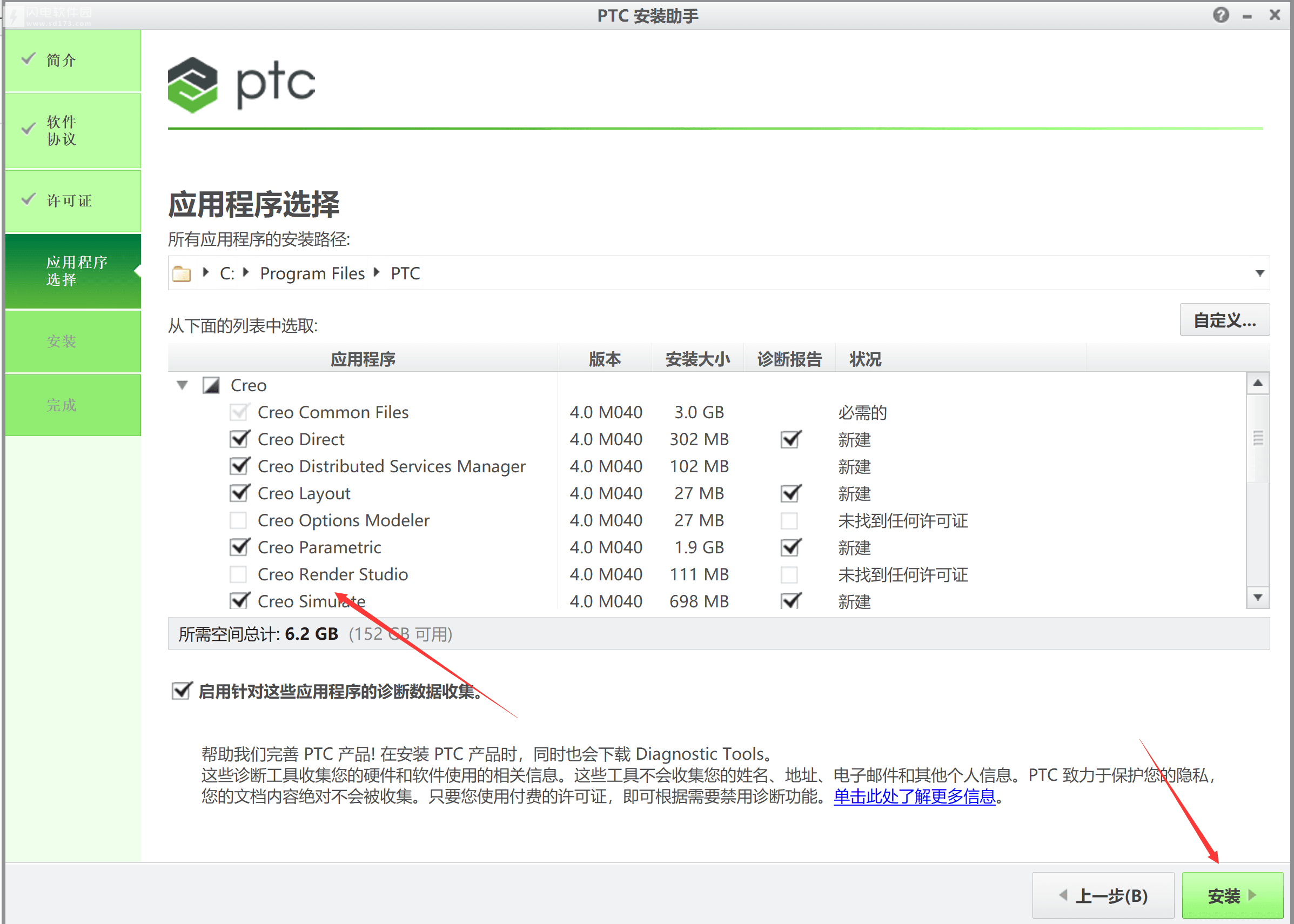This screenshot has width=1294, height=924.
Task: Click the folder icon in install path
Action: [x=182, y=273]
